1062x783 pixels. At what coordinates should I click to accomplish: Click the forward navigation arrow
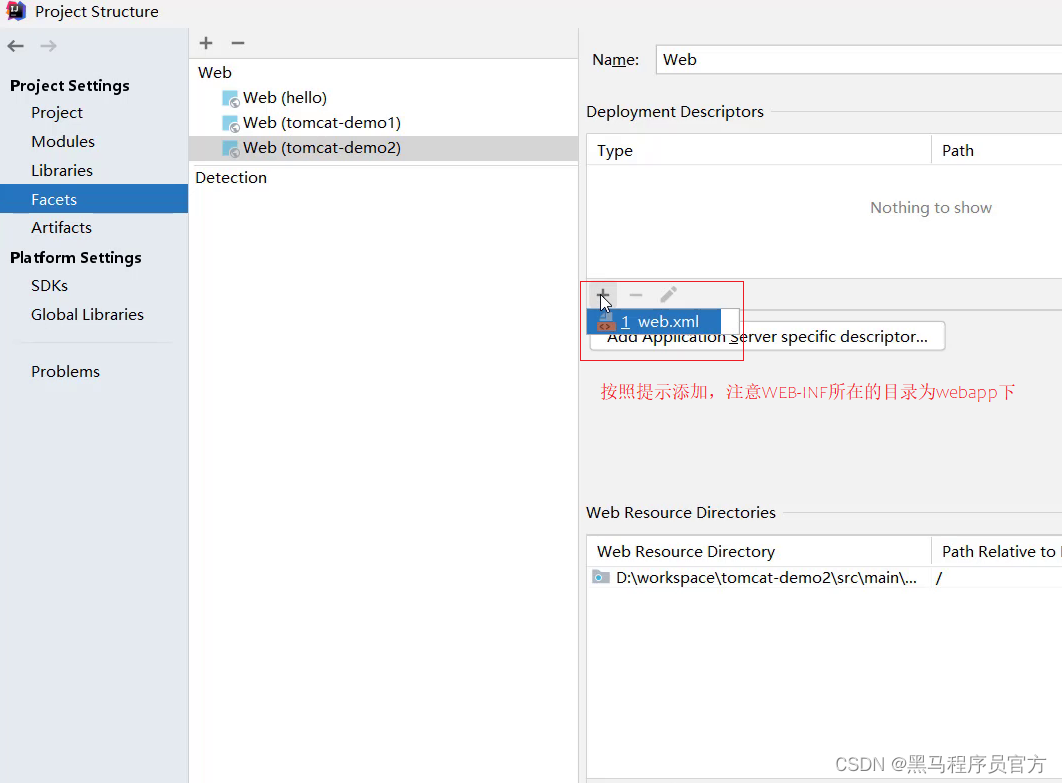48,46
